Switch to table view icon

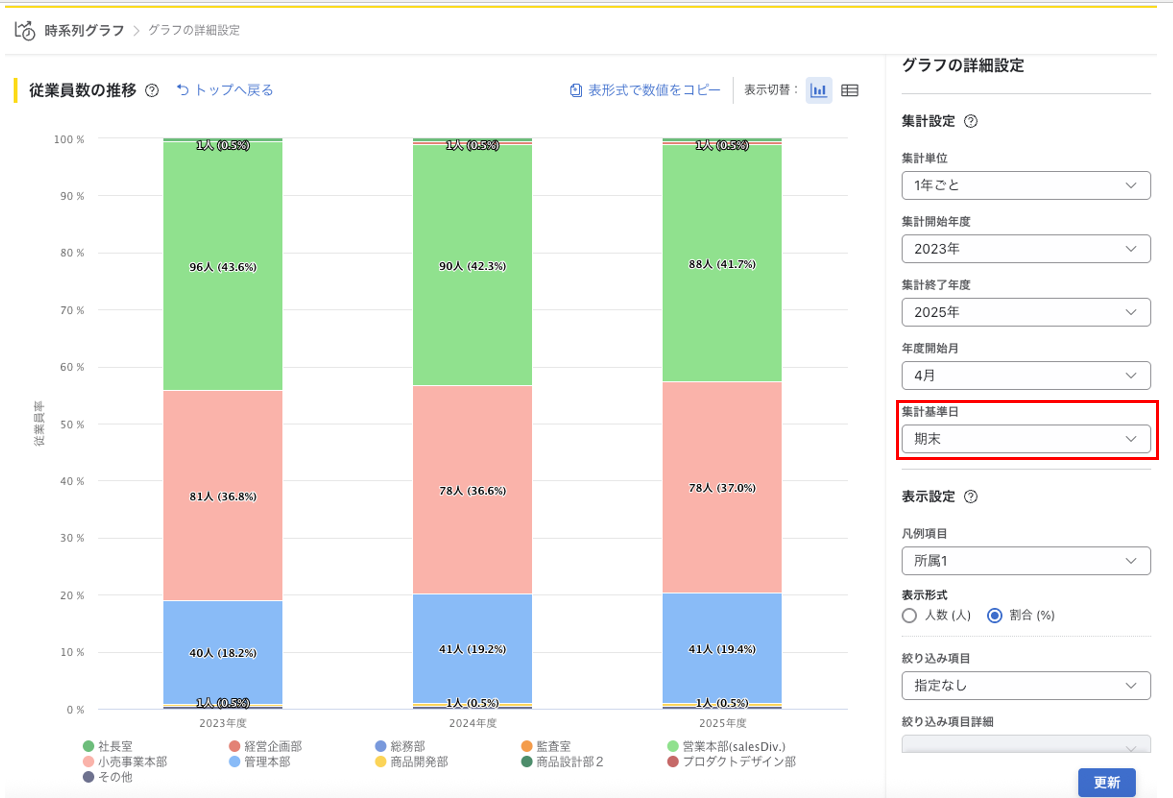(x=850, y=90)
